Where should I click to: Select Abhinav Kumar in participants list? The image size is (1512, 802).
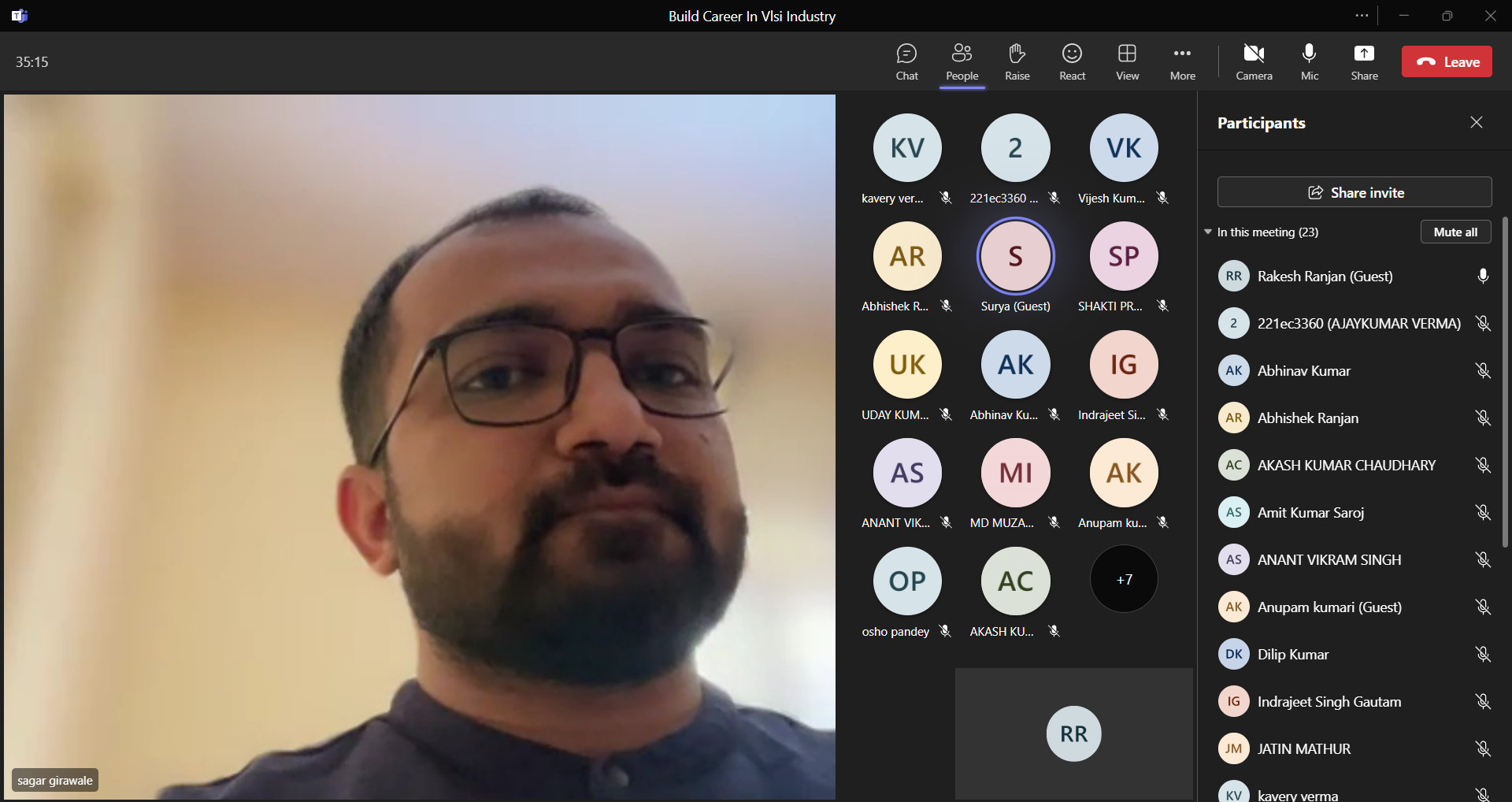(x=1303, y=371)
